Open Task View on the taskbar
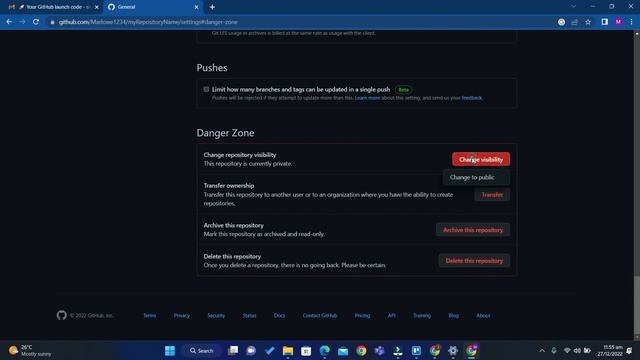The height and width of the screenshot is (360, 640). pos(233,351)
